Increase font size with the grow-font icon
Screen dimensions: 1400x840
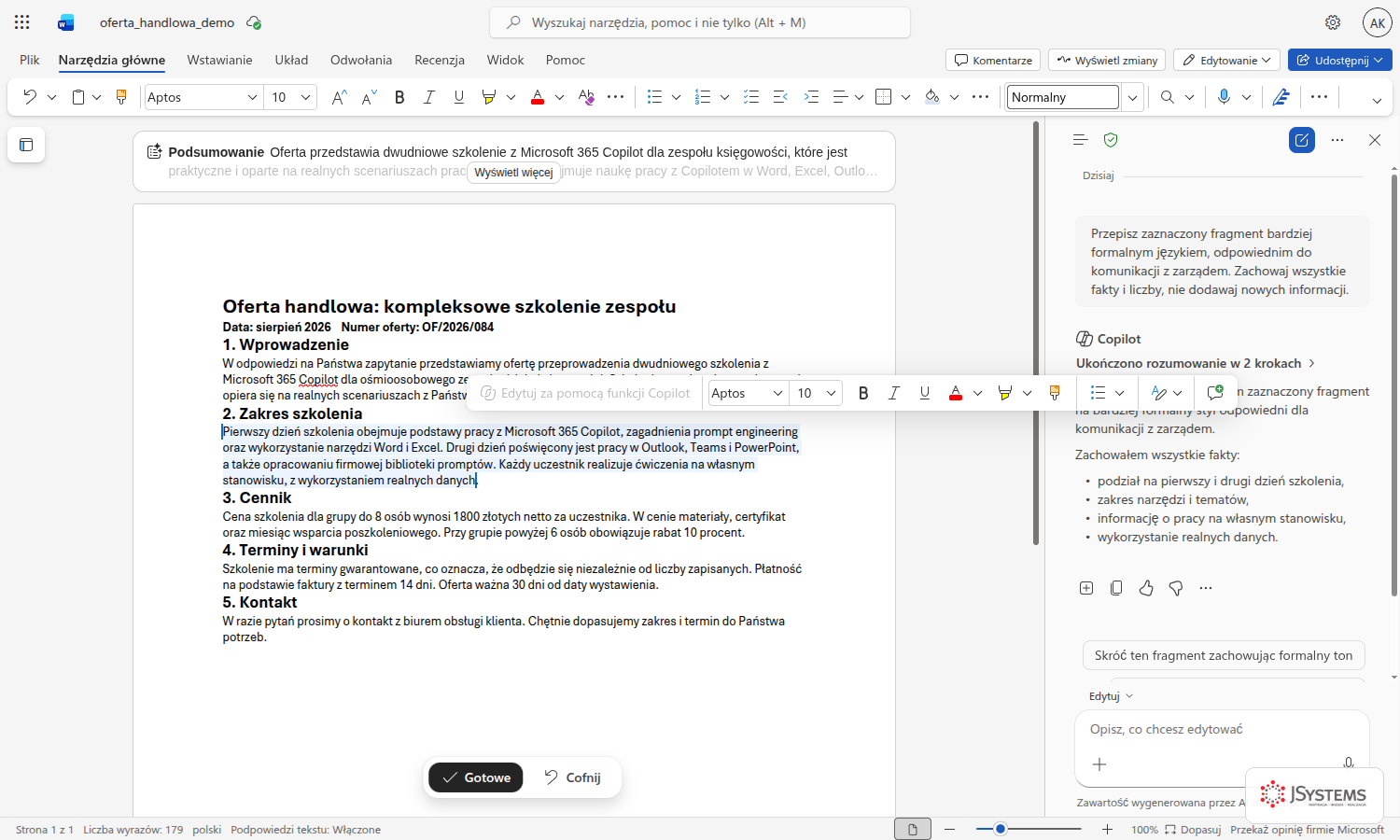coord(340,97)
